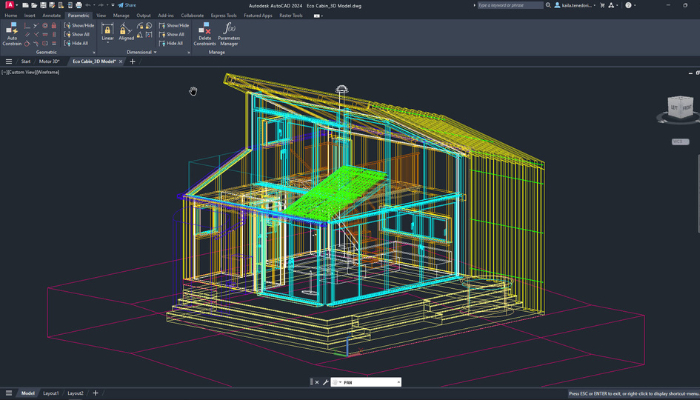This screenshot has height=400, width=700.
Task: Select the Collinear geometric constraint icon
Action: pyautogui.click(x=36, y=25)
